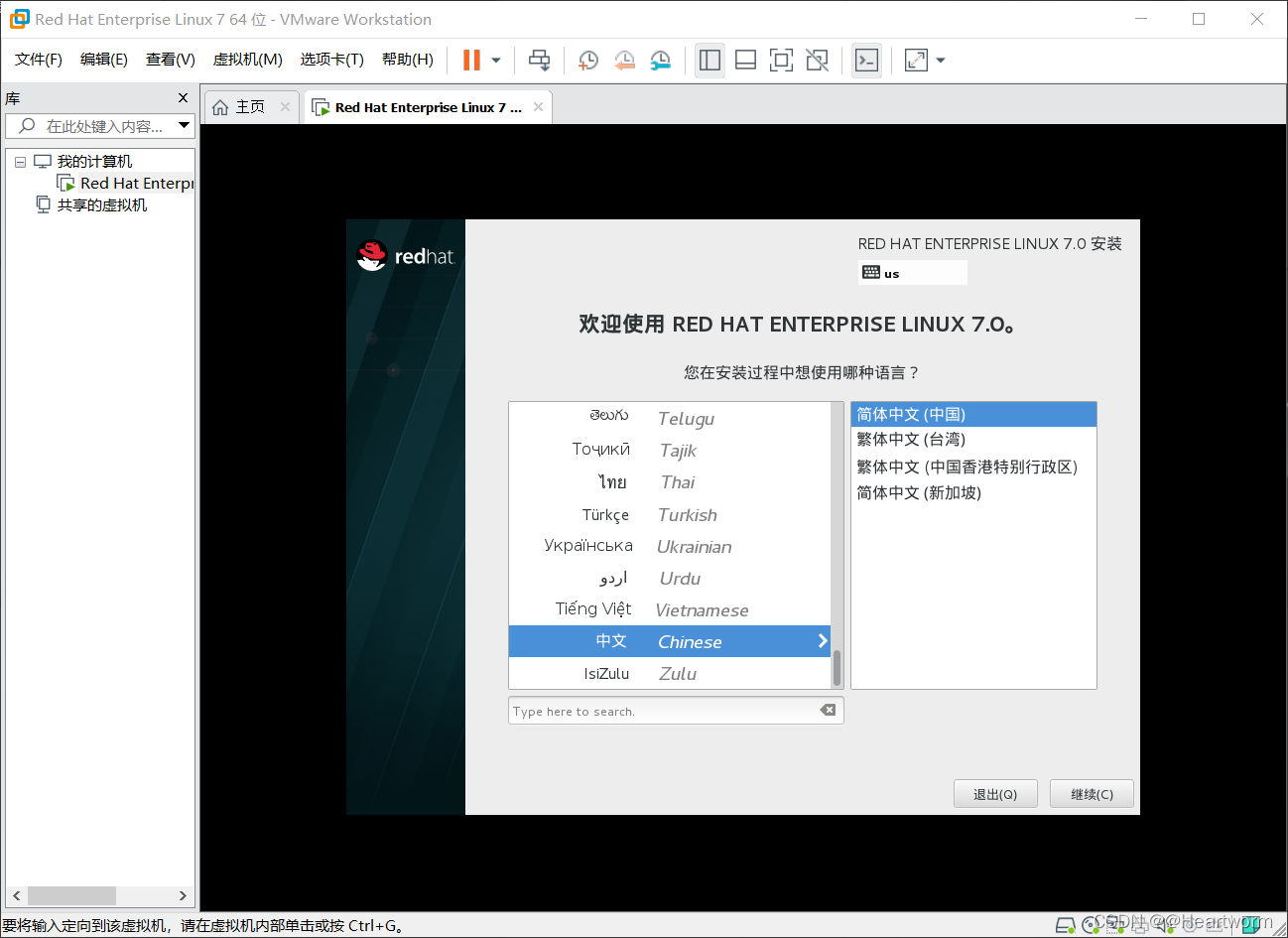Select Urdu in the language list
This screenshot has width=1288, height=938.
pyautogui.click(x=670, y=578)
